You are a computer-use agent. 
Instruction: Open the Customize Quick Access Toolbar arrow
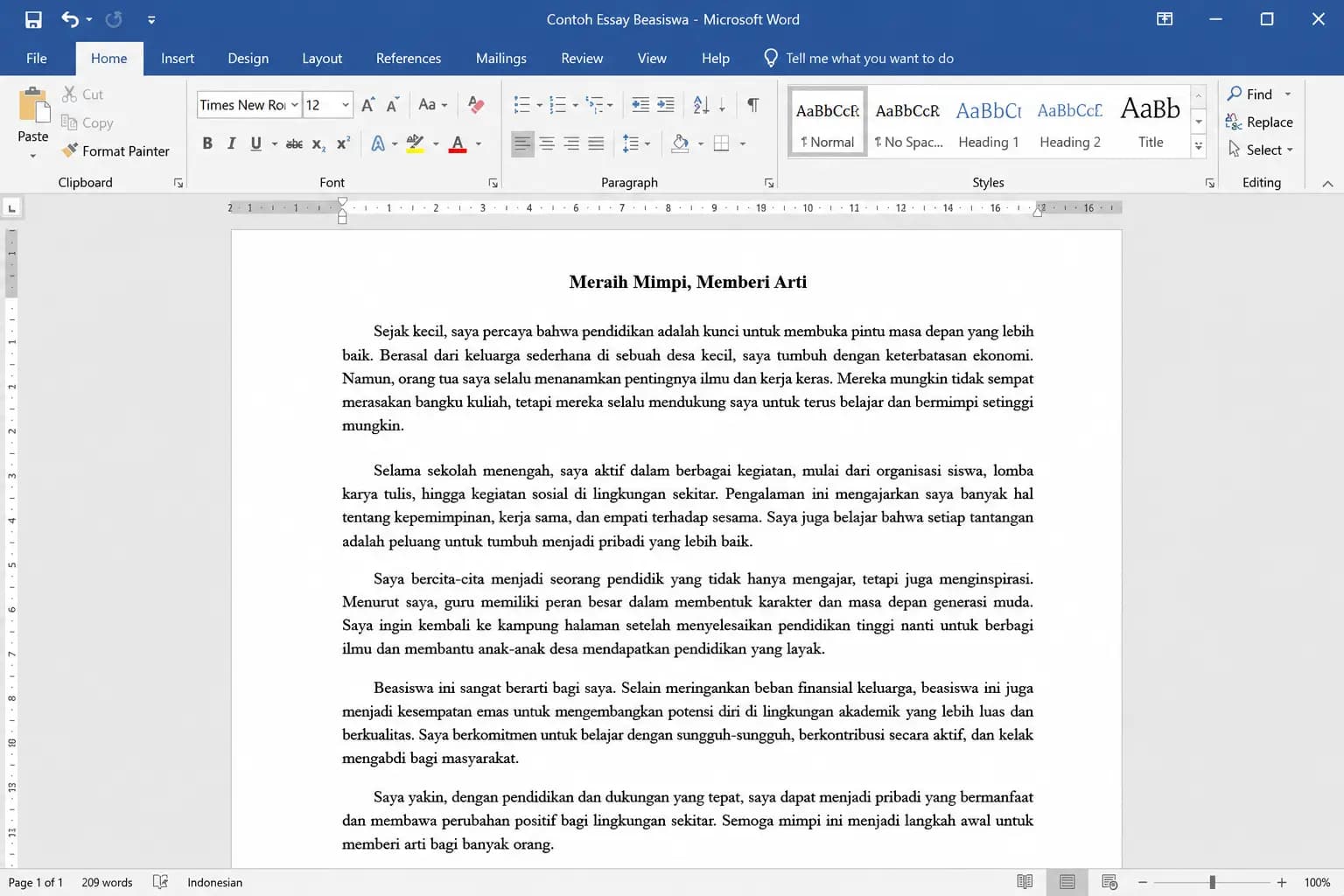[151, 19]
